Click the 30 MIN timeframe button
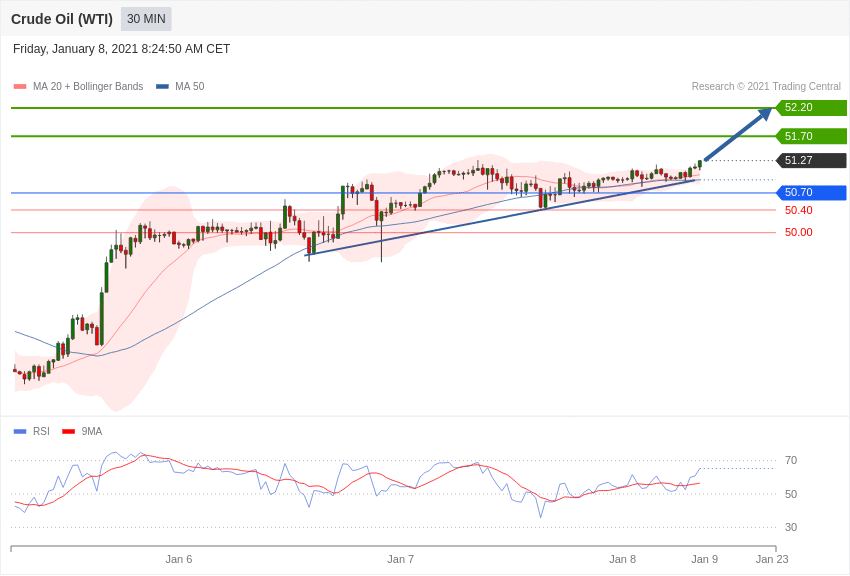This screenshot has height=576, width=850. coord(146,19)
